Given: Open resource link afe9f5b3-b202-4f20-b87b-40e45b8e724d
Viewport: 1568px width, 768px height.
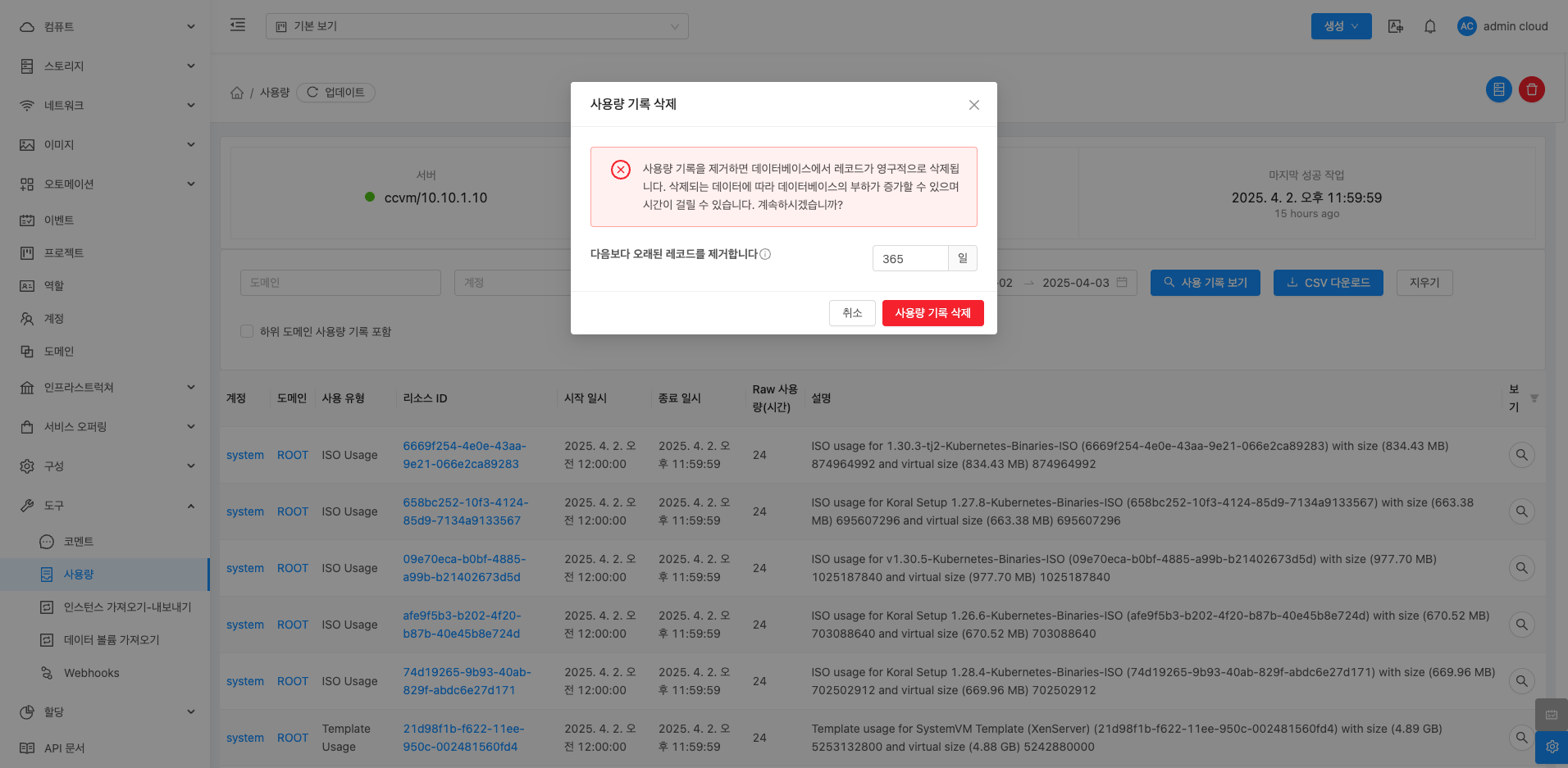Looking at the screenshot, I should click(462, 625).
